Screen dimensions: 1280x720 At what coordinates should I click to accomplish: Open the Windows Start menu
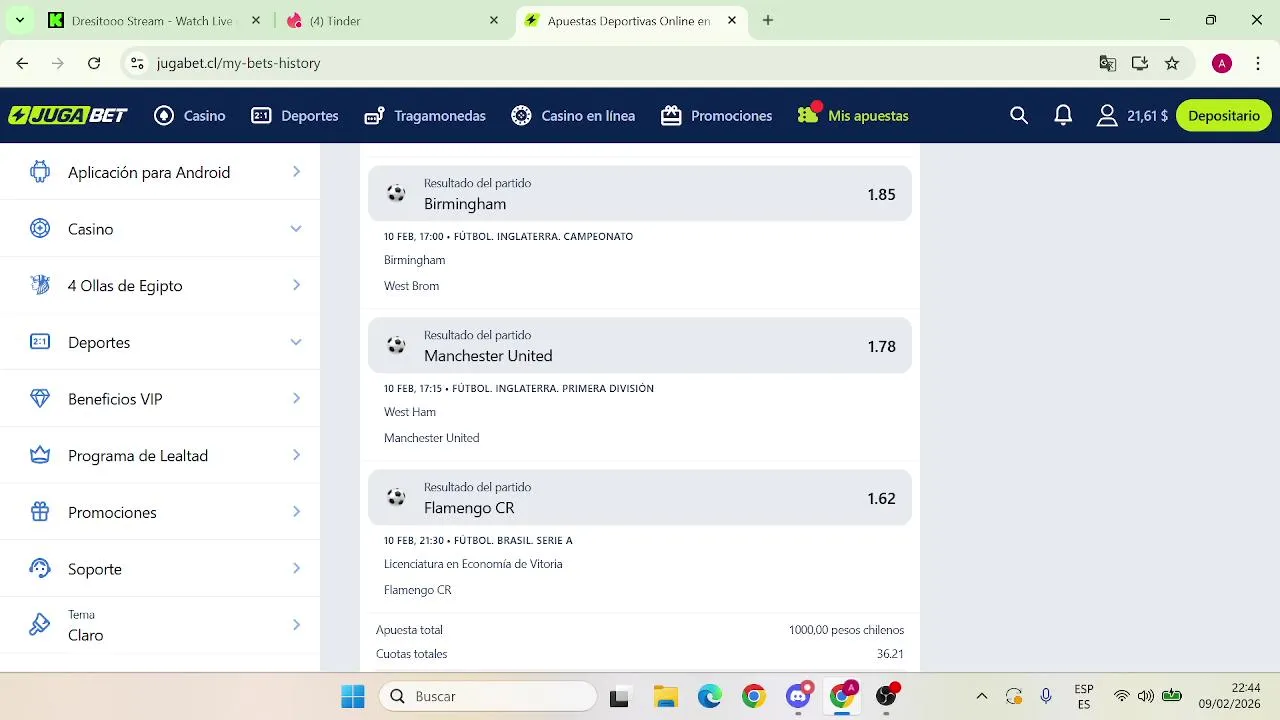[x=353, y=696]
